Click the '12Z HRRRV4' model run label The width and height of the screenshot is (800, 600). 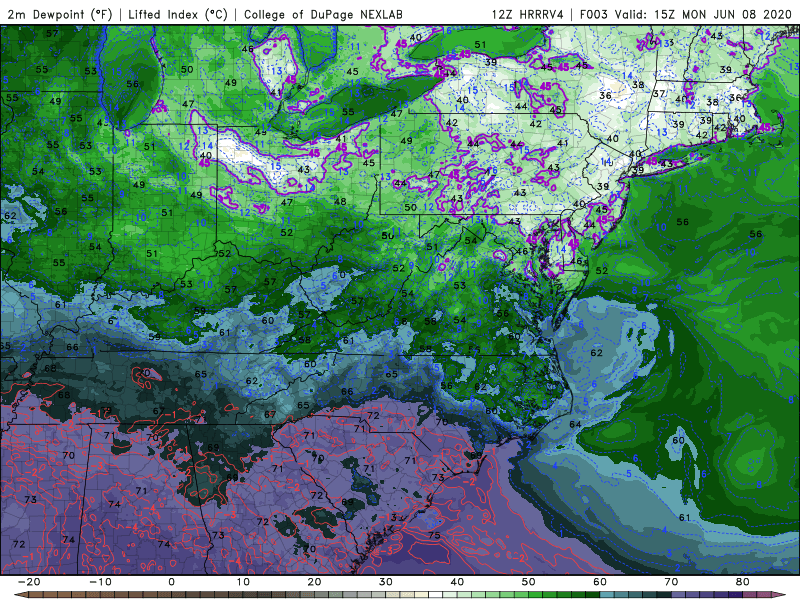tap(528, 14)
